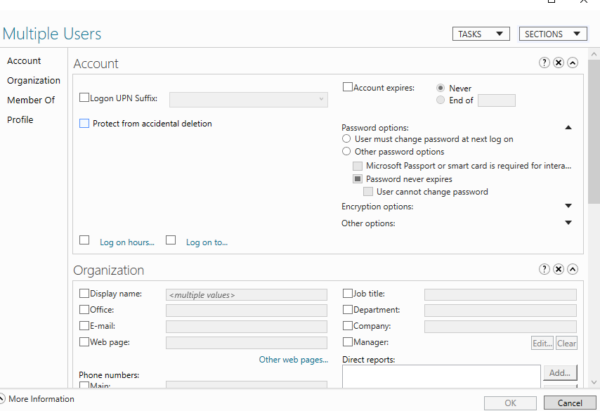The width and height of the screenshot is (600, 411).
Task: Click the Job title text field
Action: tap(500, 295)
